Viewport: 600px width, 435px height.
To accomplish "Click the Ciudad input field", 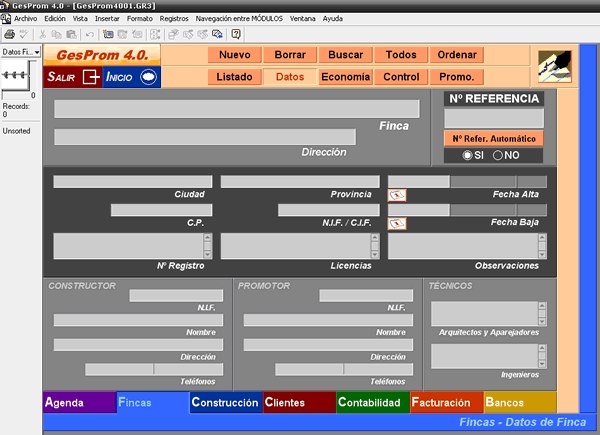I will (133, 182).
